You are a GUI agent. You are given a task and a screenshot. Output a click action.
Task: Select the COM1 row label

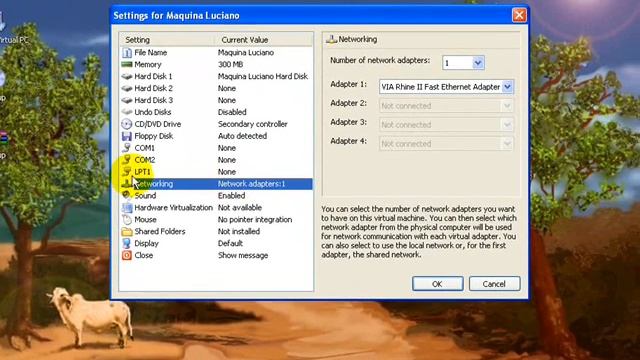(x=144, y=148)
